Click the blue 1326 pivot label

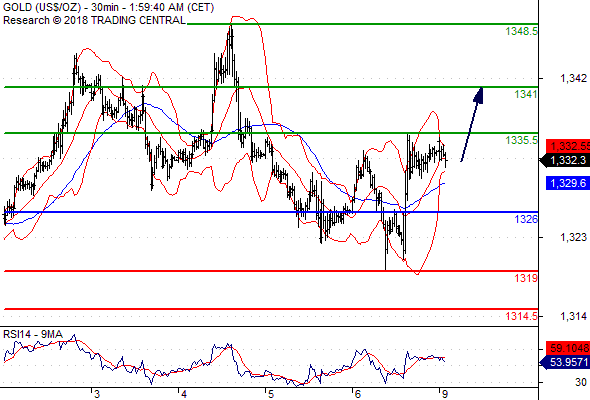pos(526,219)
